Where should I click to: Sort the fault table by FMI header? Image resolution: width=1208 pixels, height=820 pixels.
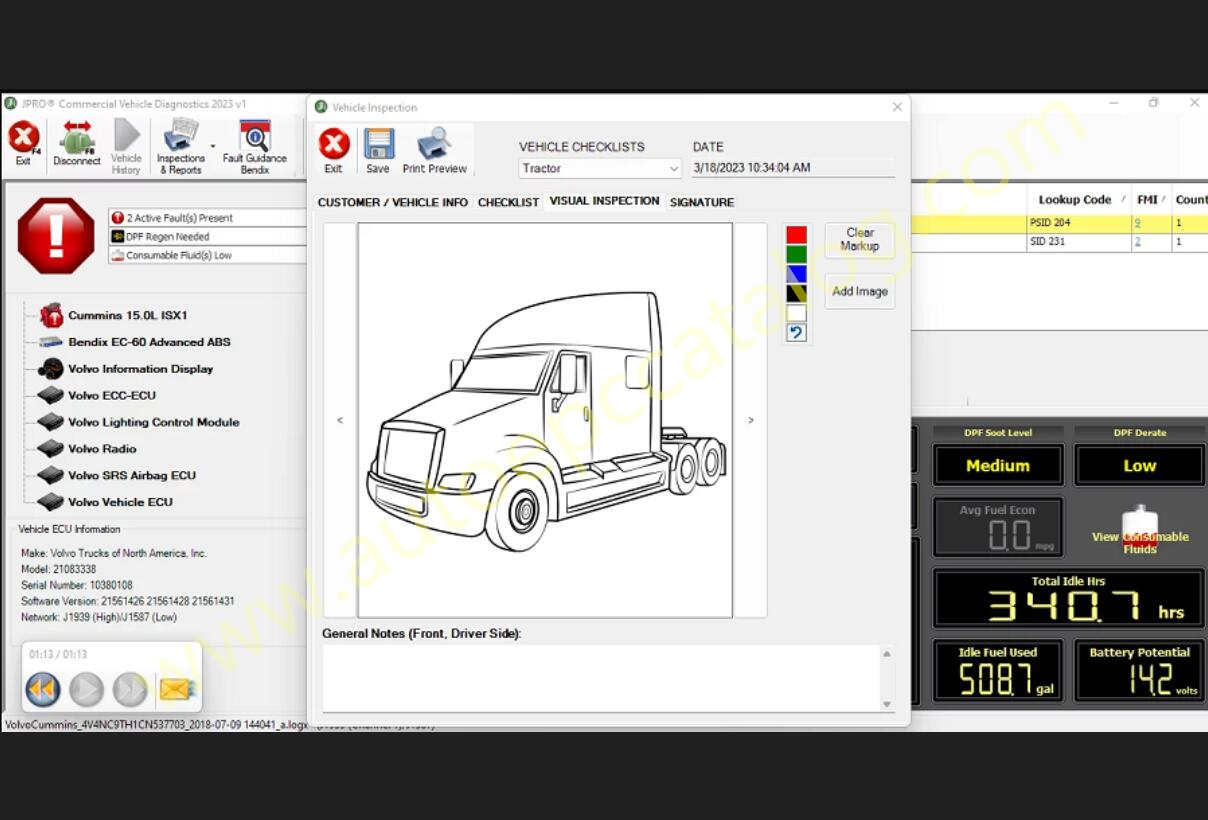pos(1148,200)
